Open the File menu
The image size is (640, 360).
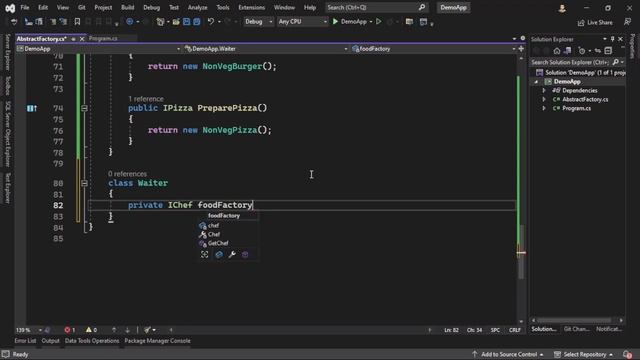tap(24, 7)
